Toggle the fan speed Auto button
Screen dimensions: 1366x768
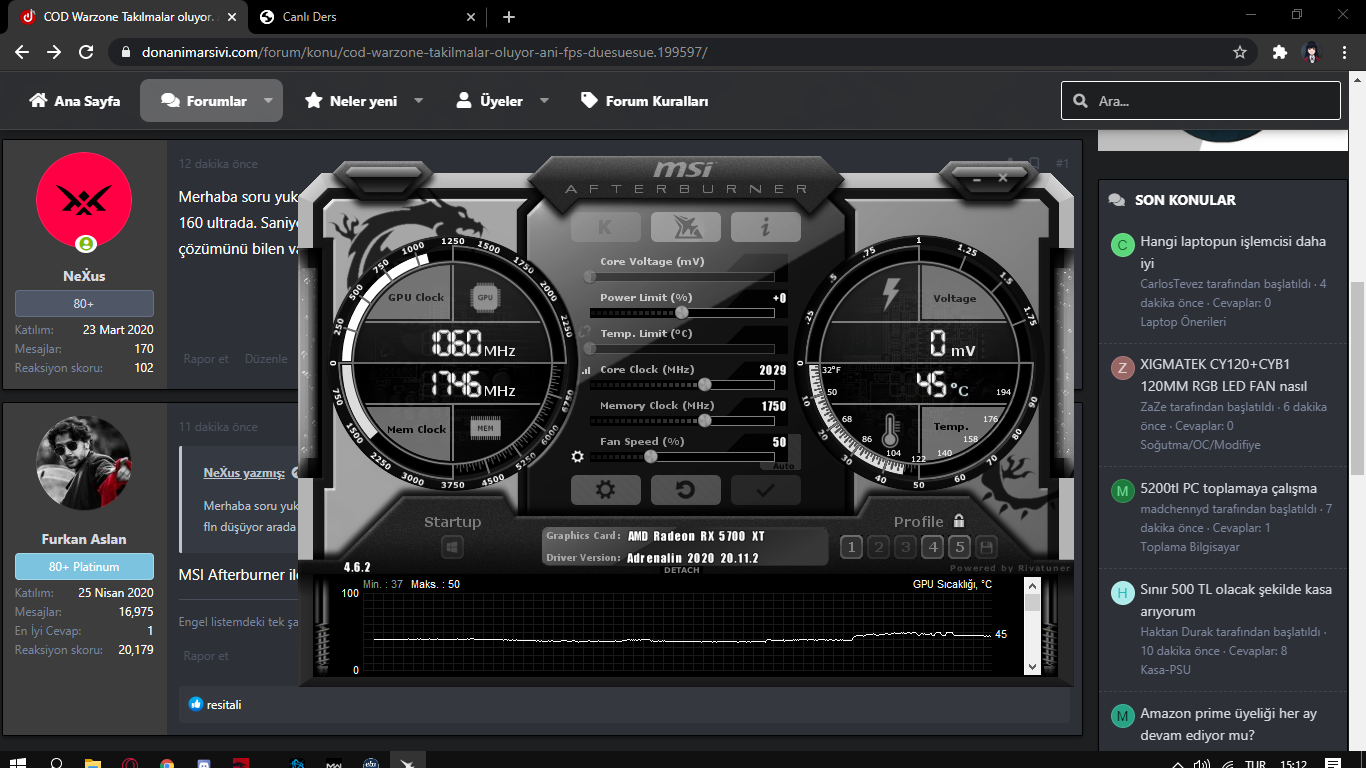point(784,465)
